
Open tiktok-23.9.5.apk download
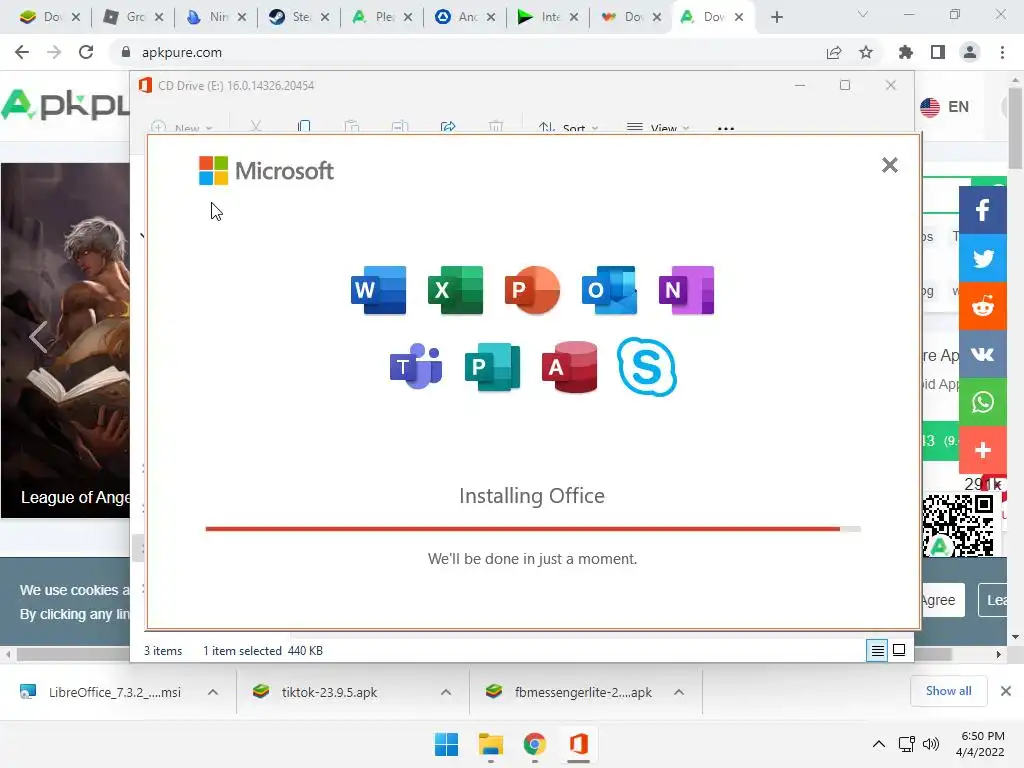315,692
